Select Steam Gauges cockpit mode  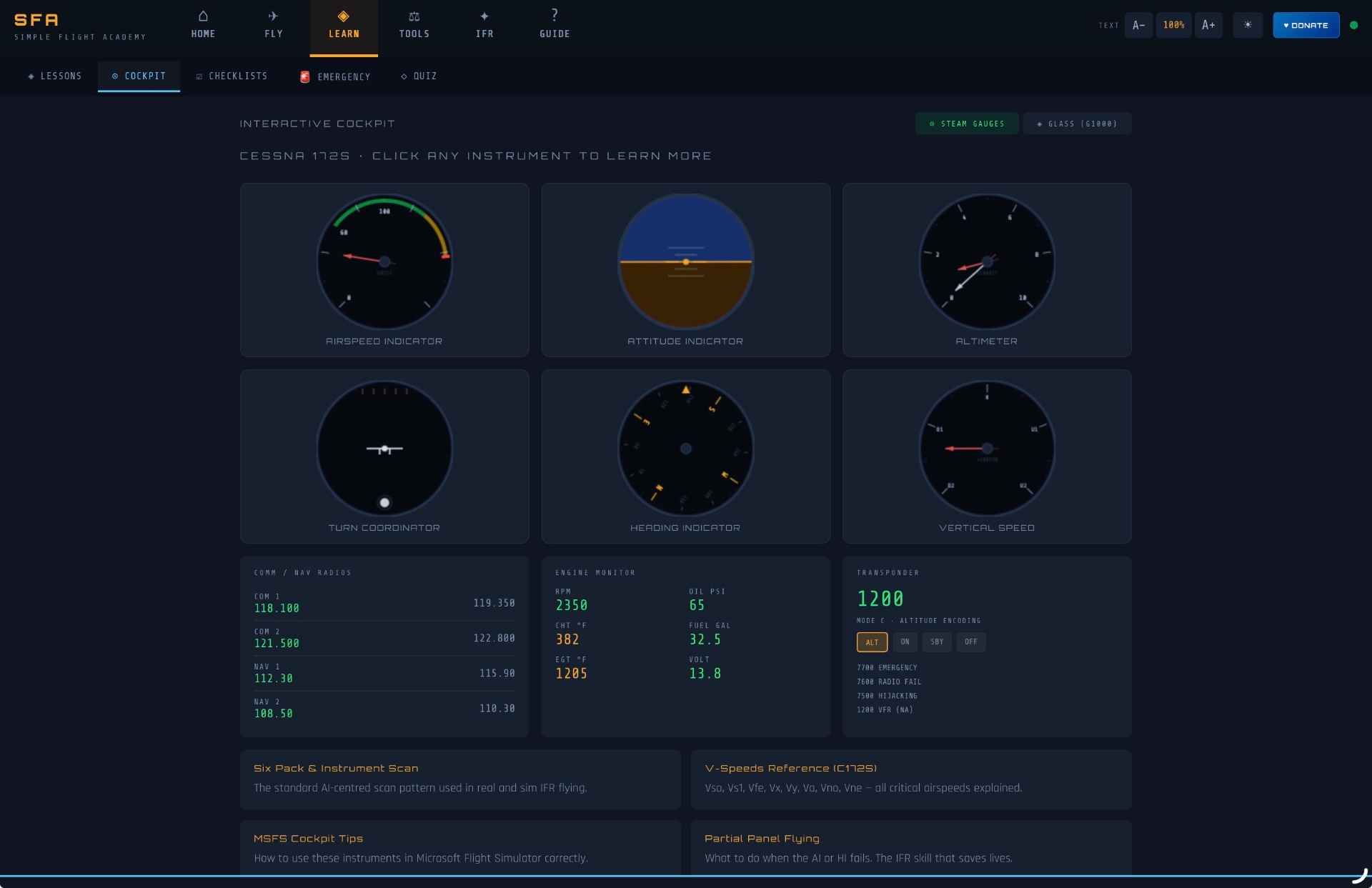[967, 124]
